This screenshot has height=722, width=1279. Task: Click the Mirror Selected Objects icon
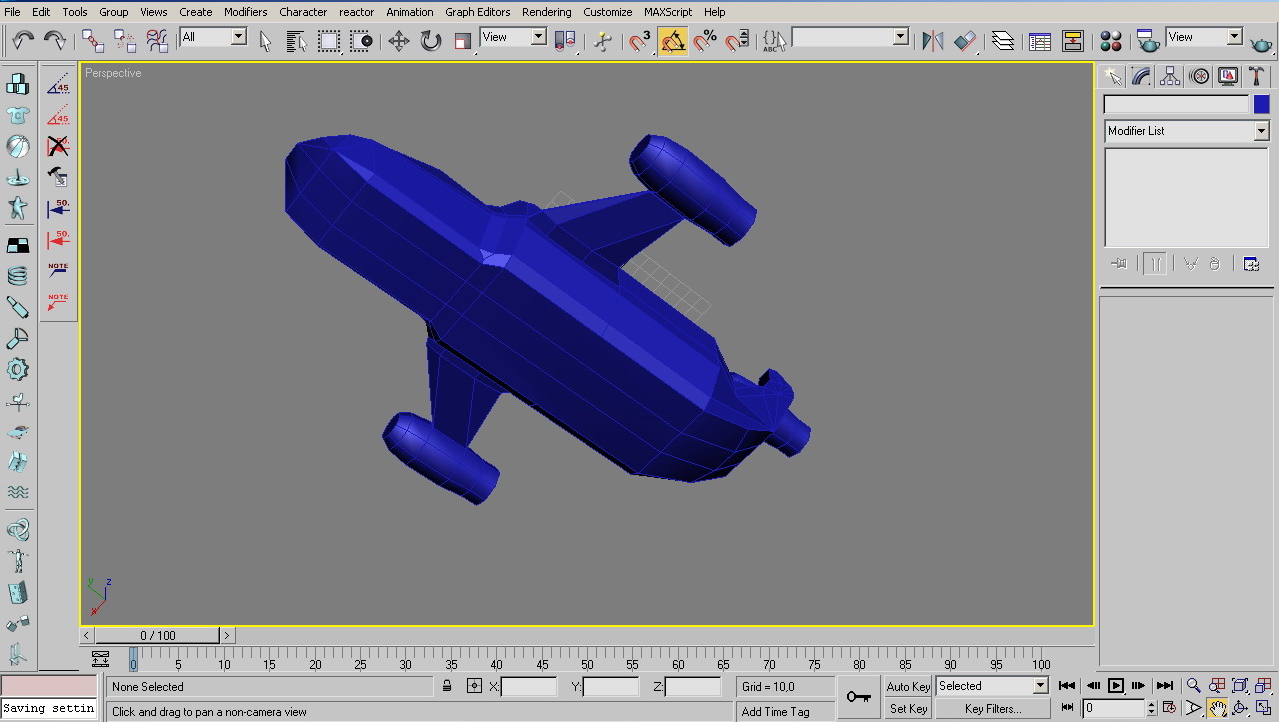click(x=933, y=41)
